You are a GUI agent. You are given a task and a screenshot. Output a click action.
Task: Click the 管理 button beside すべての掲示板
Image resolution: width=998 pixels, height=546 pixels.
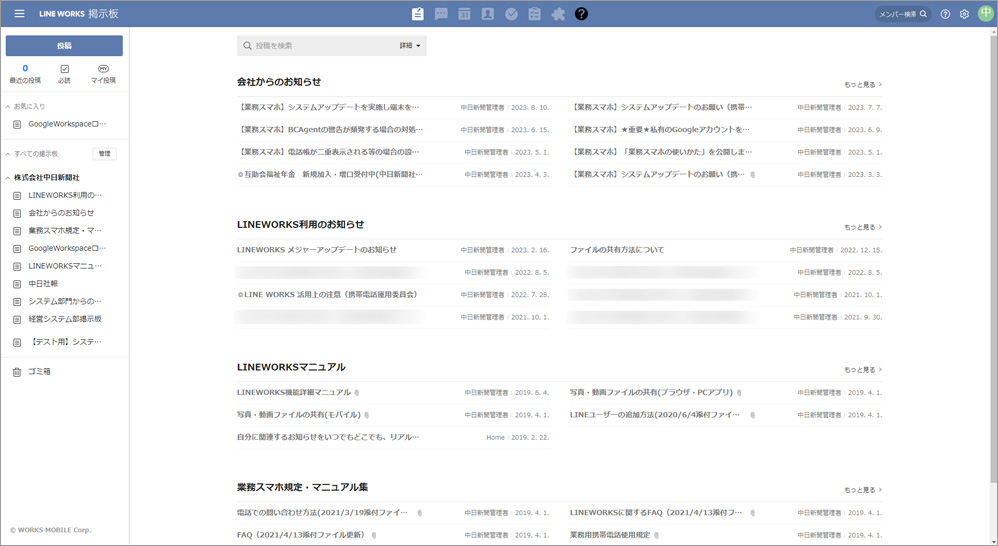pos(105,154)
